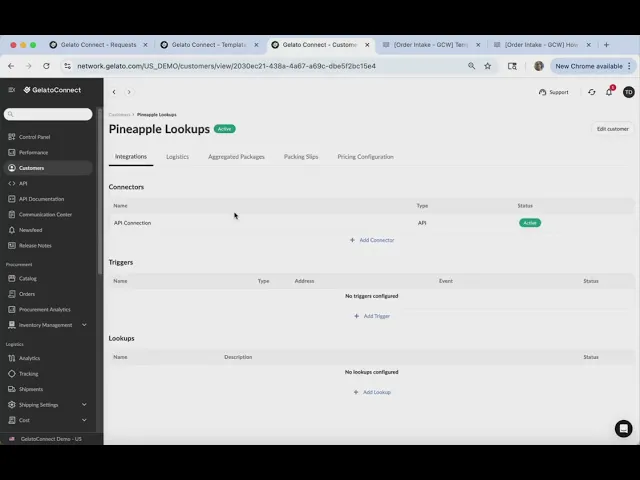Open the Chrome side panel icon
Image resolution: width=640 pixels, height=480 pixels.
[512, 66]
